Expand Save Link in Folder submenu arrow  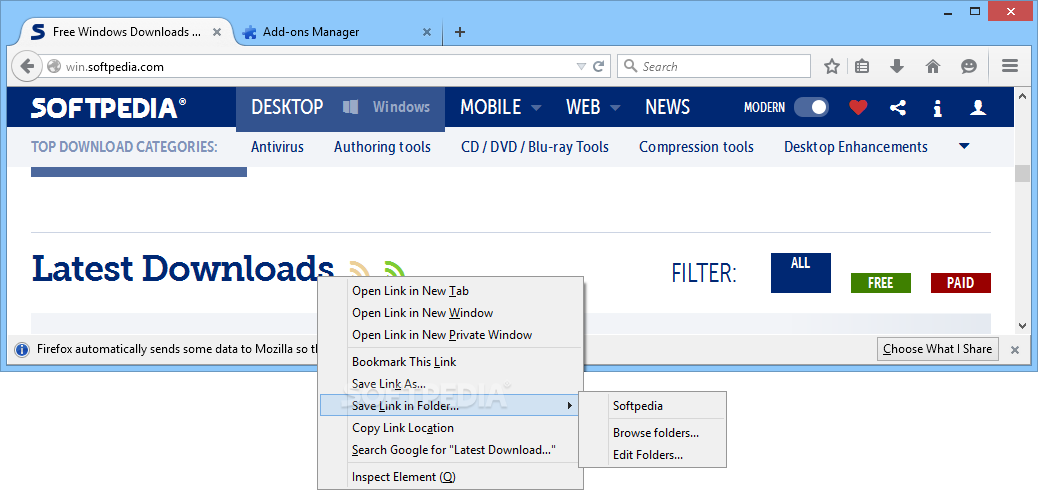pos(569,405)
